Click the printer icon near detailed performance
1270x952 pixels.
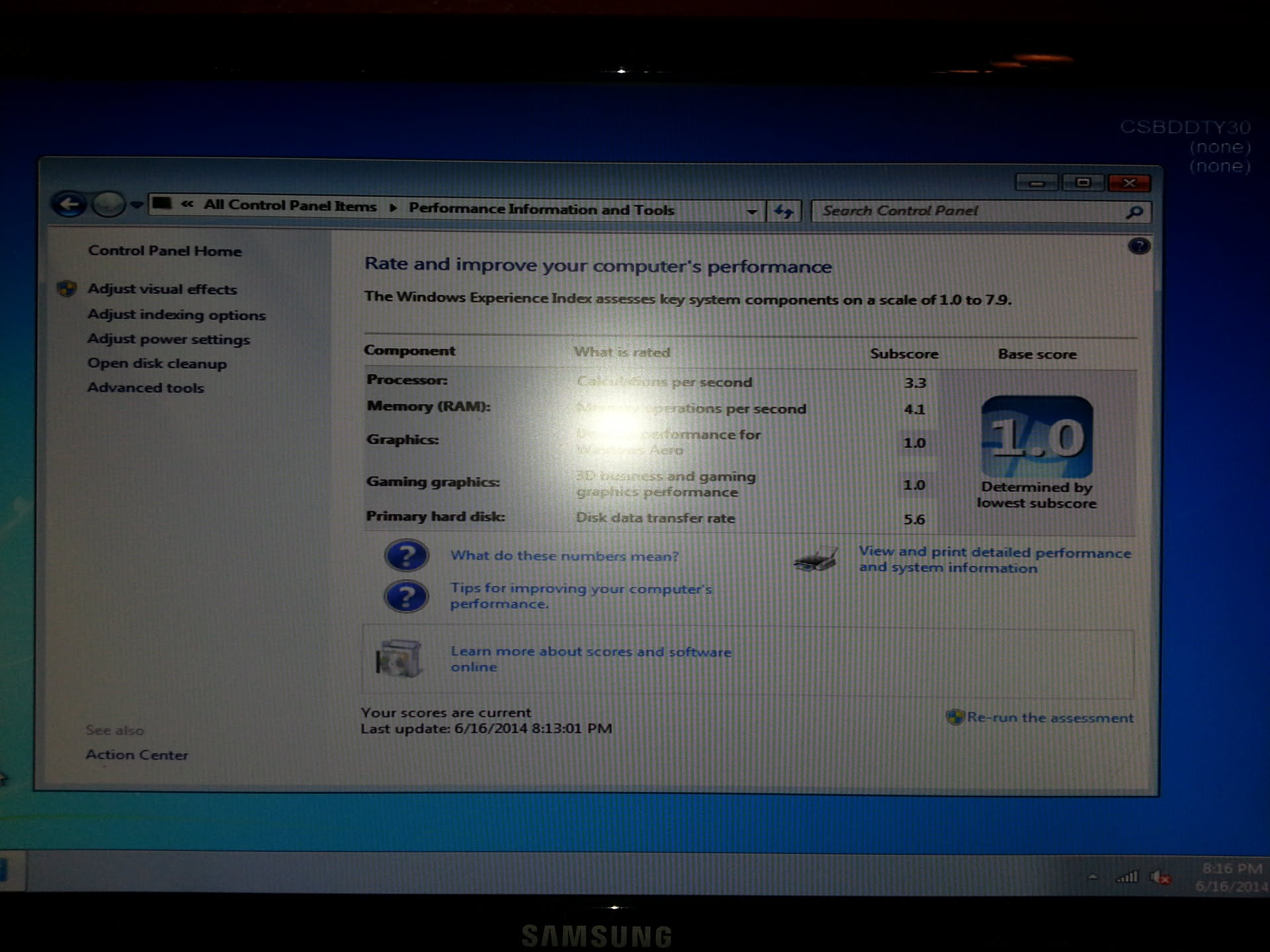coord(816,560)
